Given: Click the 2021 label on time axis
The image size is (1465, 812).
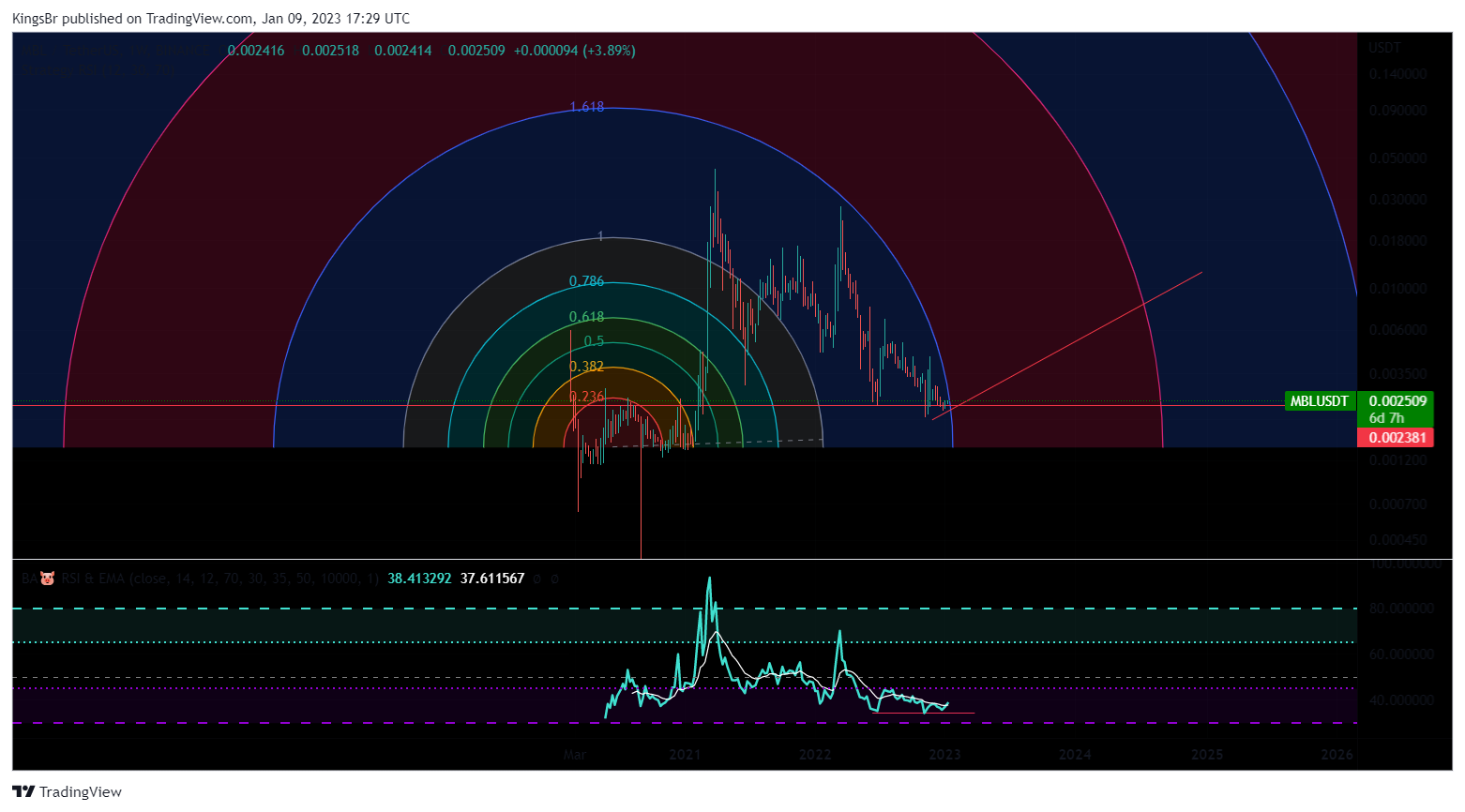Looking at the screenshot, I should (x=686, y=755).
